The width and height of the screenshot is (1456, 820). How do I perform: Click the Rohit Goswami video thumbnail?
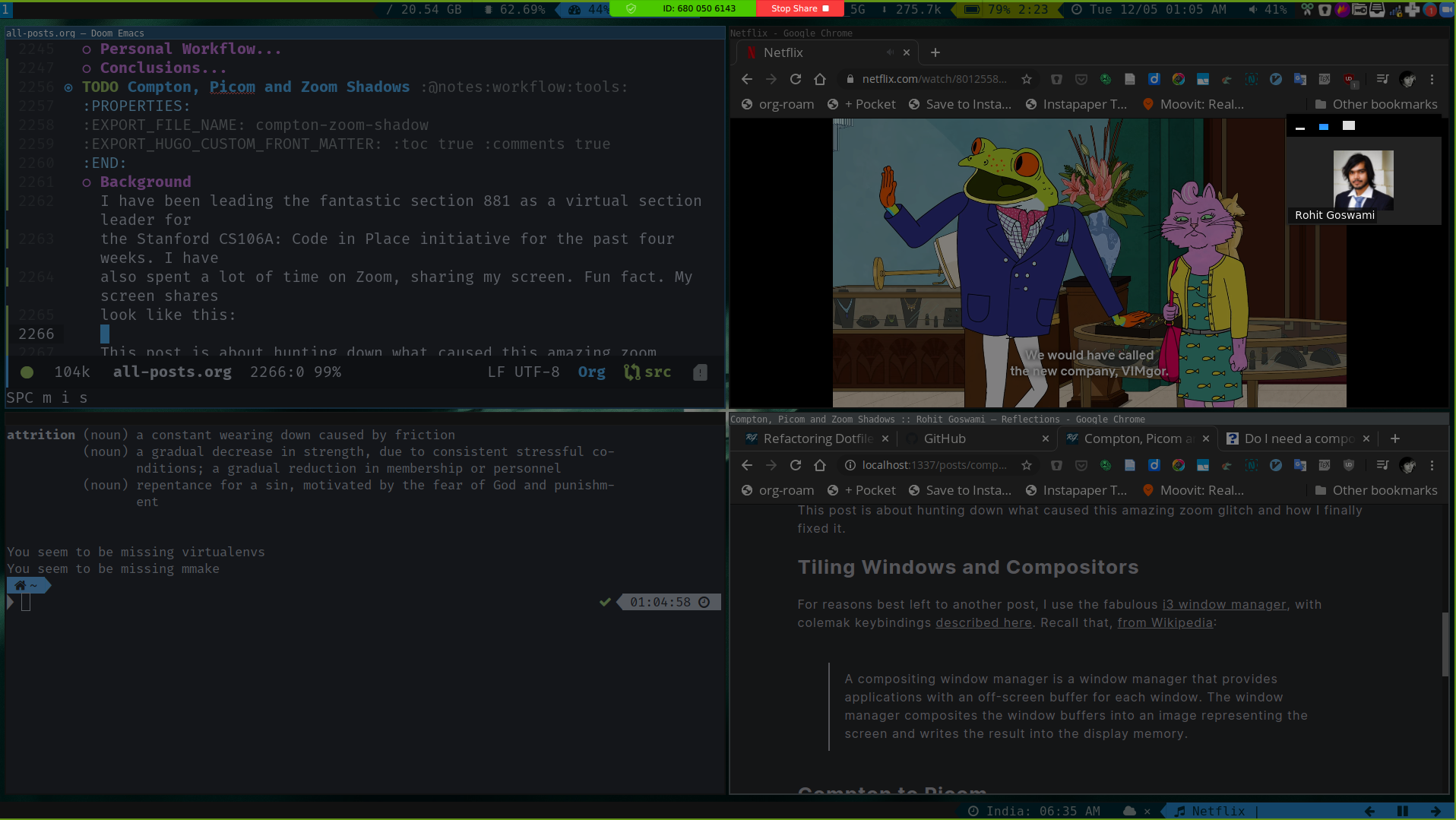point(1363,179)
